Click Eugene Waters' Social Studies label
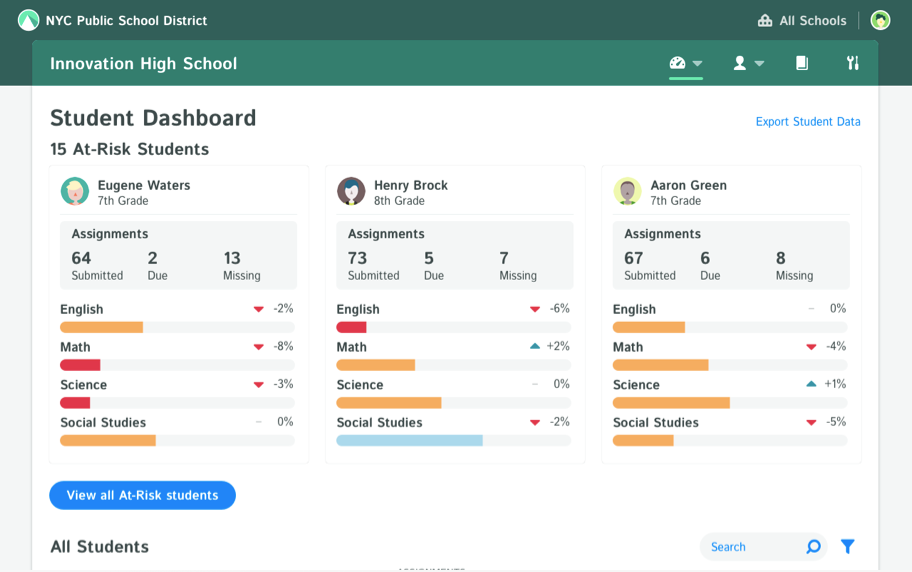The width and height of the screenshot is (912, 572). tap(103, 422)
